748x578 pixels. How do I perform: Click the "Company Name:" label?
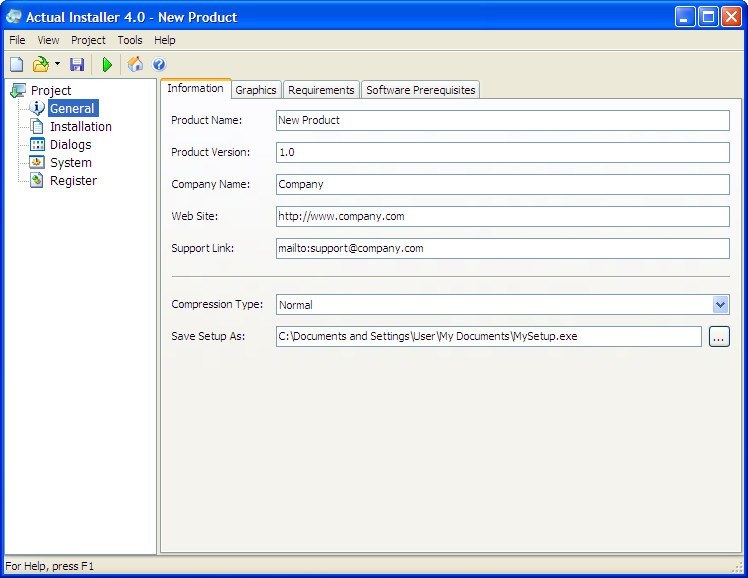pyautogui.click(x=210, y=184)
